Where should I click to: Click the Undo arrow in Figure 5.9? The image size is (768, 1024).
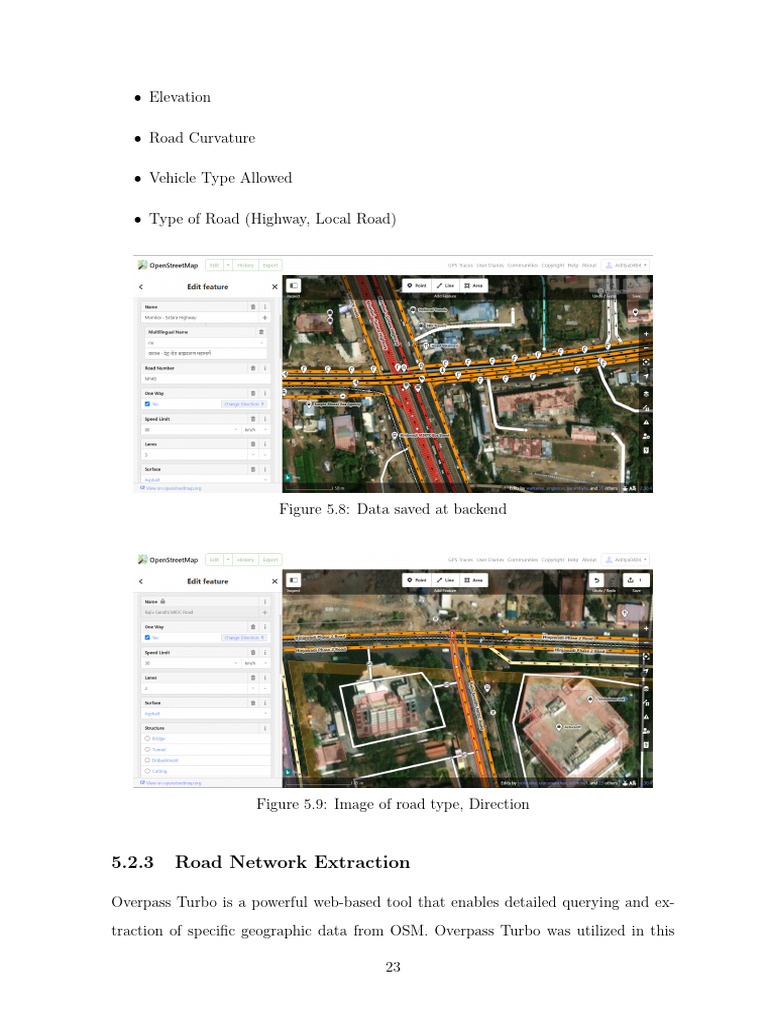tap(597, 580)
